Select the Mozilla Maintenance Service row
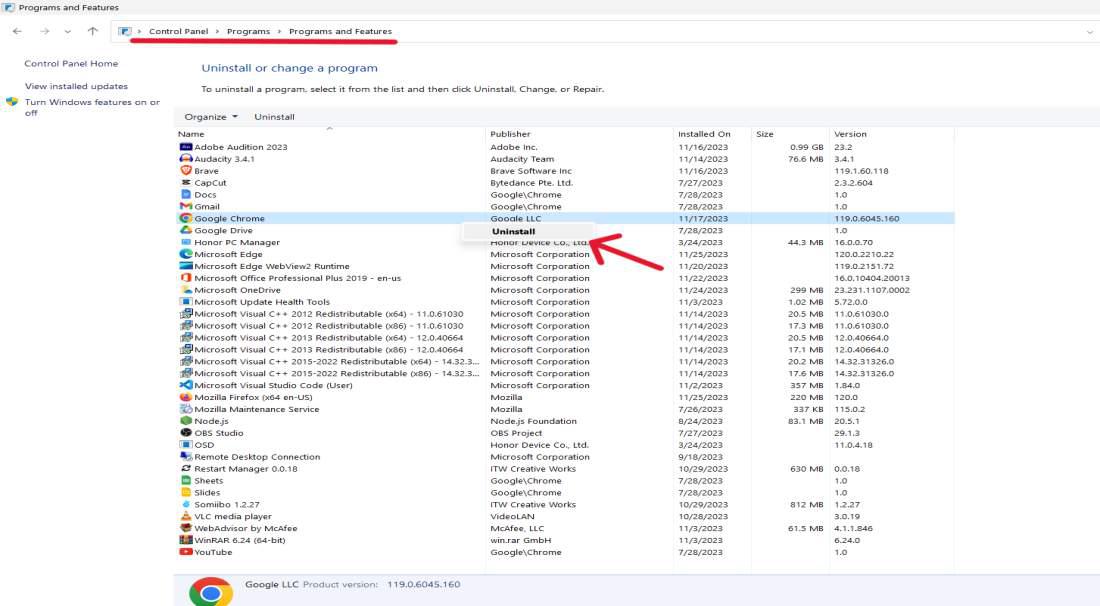Screen dimensions: 1100x606 click(565, 410)
